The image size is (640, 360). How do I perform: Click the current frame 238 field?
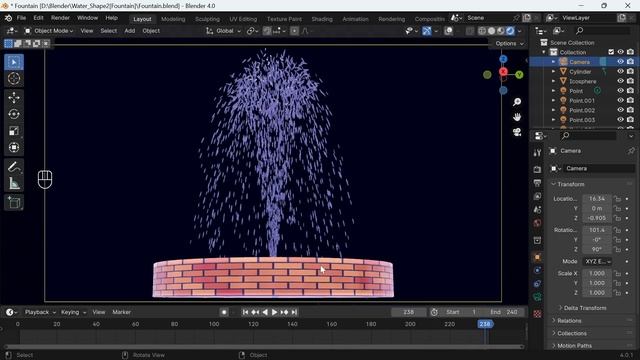(409, 312)
